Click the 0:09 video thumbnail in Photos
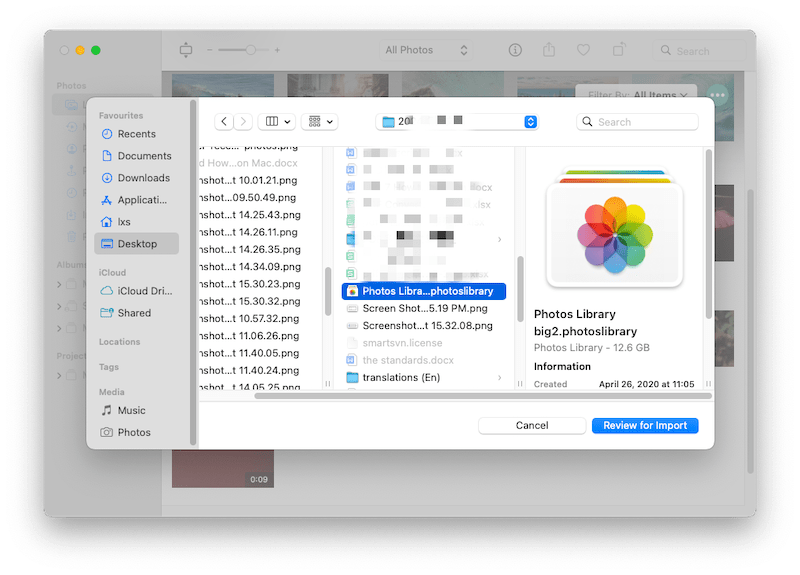This screenshot has width=800, height=575. point(222,468)
